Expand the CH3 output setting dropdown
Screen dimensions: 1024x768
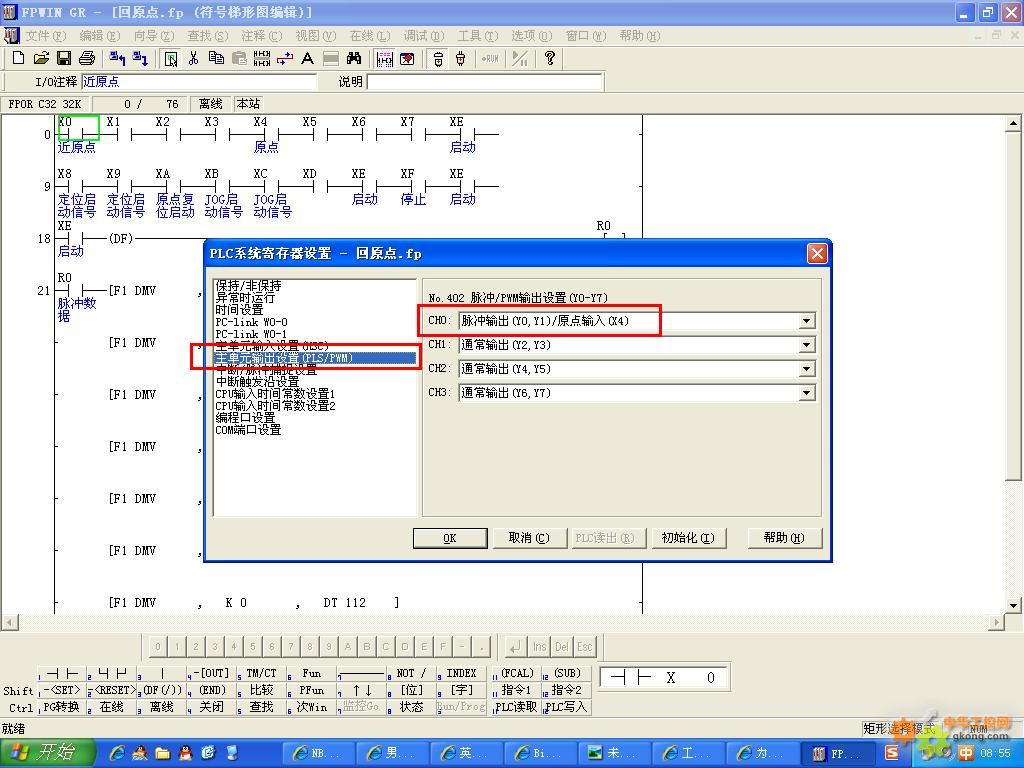point(807,393)
